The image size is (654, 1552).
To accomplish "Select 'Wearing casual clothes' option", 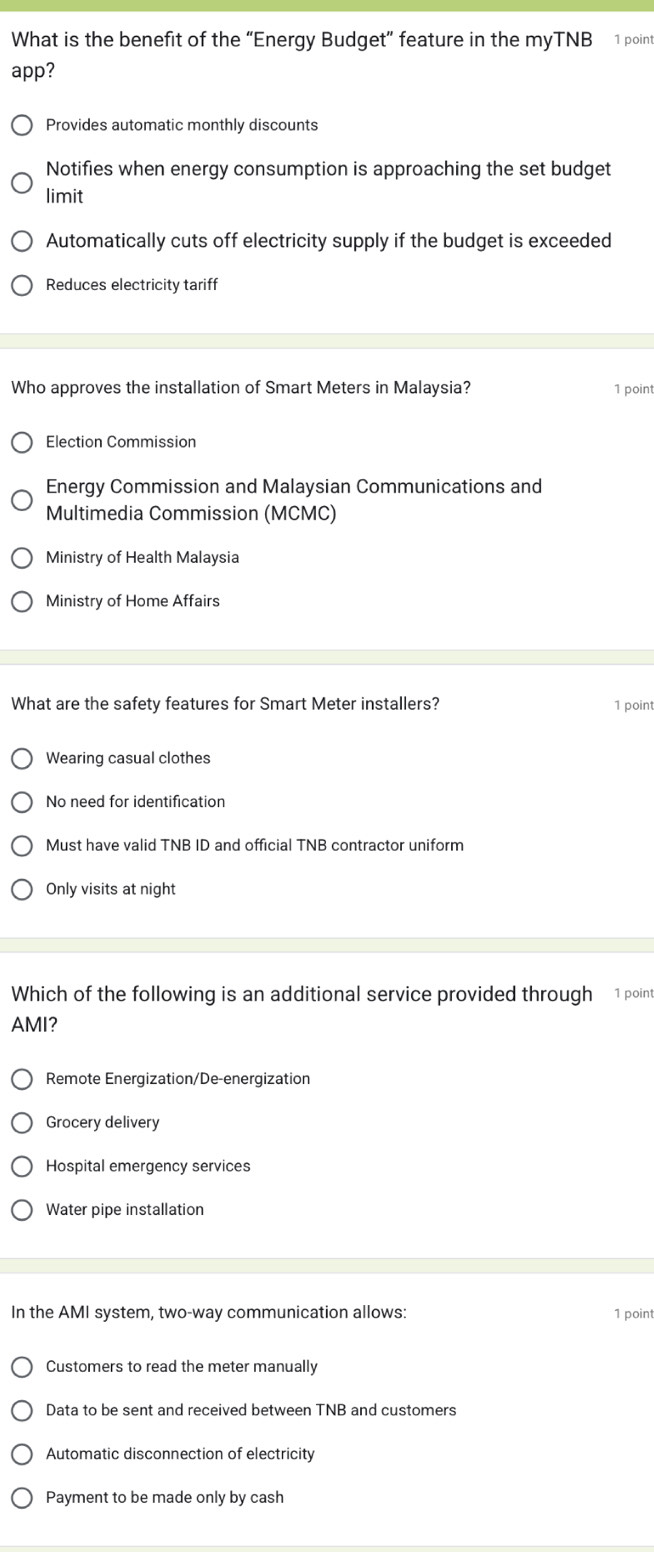I will tap(21, 759).
